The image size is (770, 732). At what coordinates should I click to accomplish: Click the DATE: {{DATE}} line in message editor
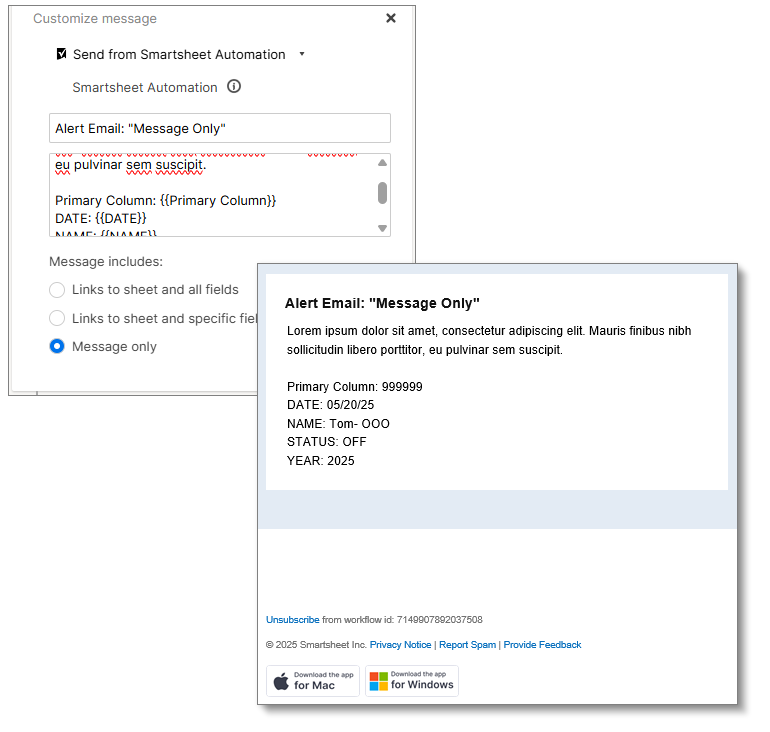point(101,218)
